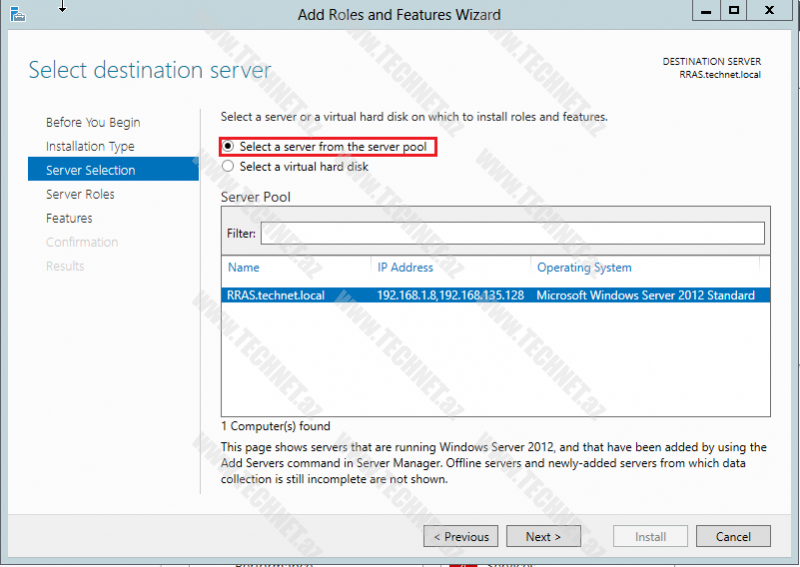Click the wizard icon in the title bar
The width and height of the screenshot is (800, 567).
pyautogui.click(x=16, y=13)
